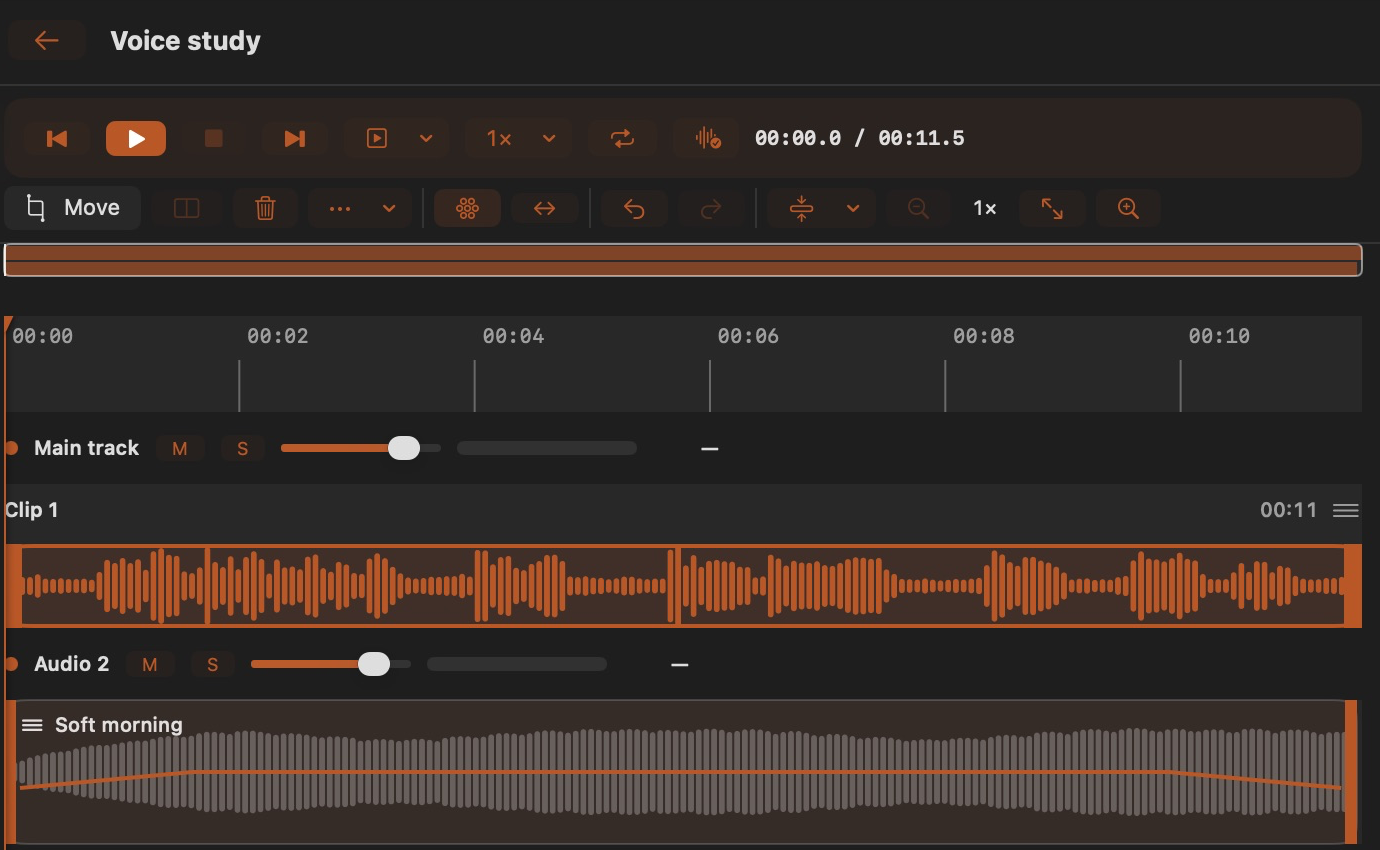Skip to the end of the project
Screen dimensions: 1380x850
pos(294,138)
